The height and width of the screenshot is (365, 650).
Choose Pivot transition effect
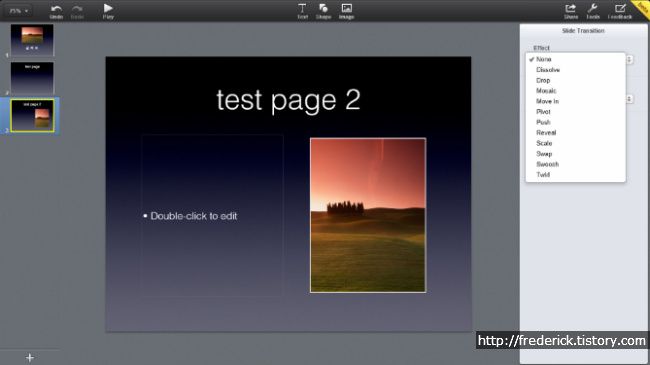pyautogui.click(x=575, y=112)
